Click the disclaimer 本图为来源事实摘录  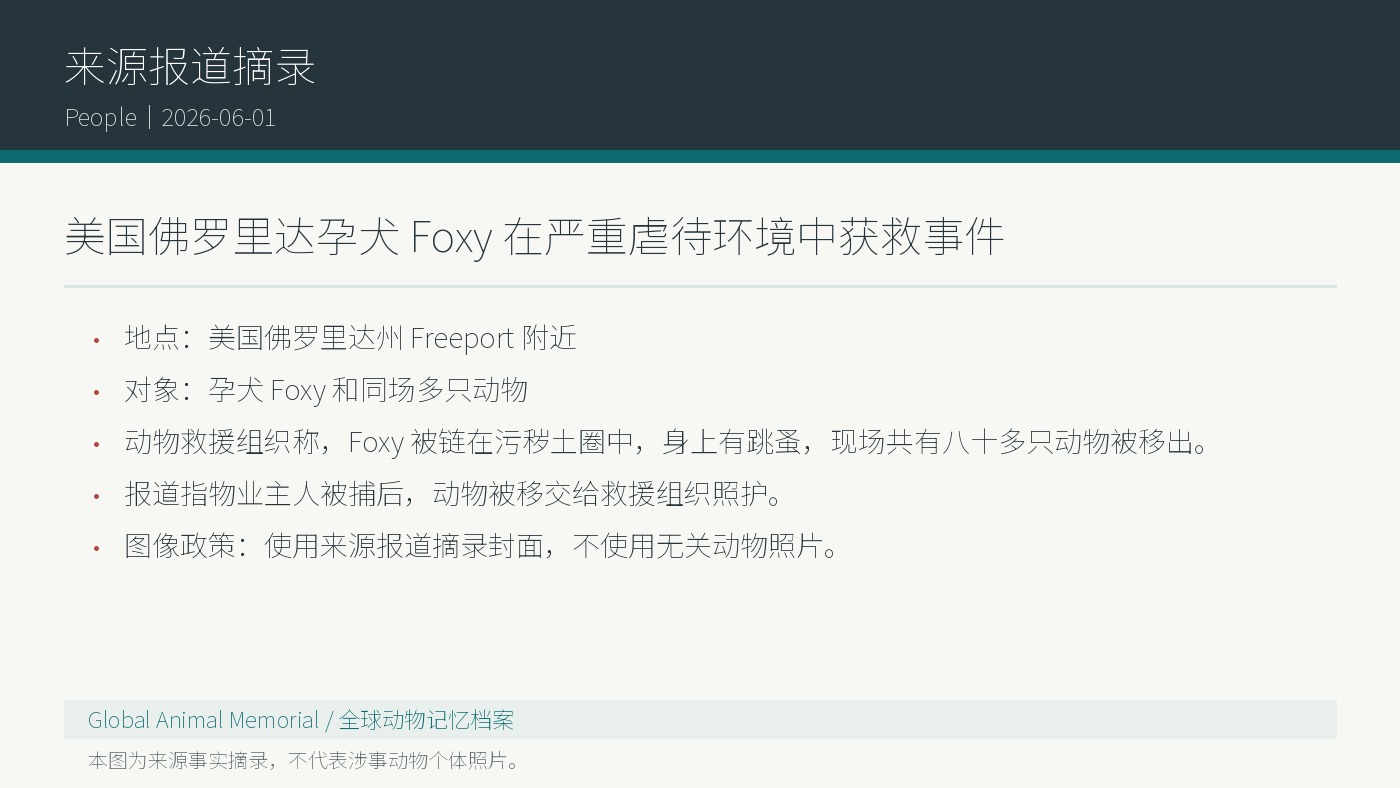[305, 760]
